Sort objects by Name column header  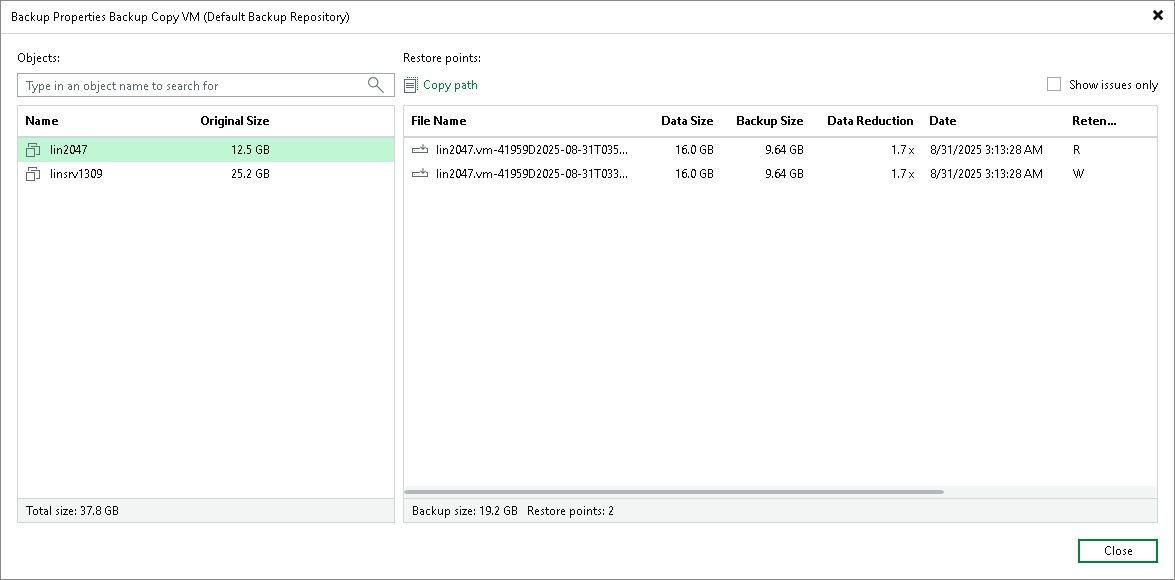[x=42, y=121]
